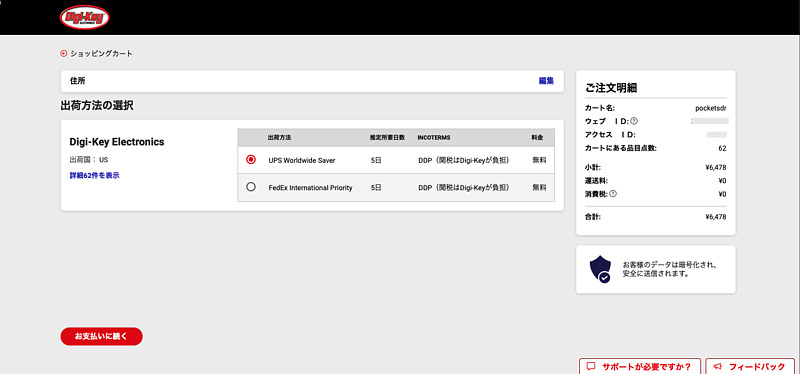The height and width of the screenshot is (374, 800).
Task: Open the Digi-Key logo home link
Action: pos(85,17)
